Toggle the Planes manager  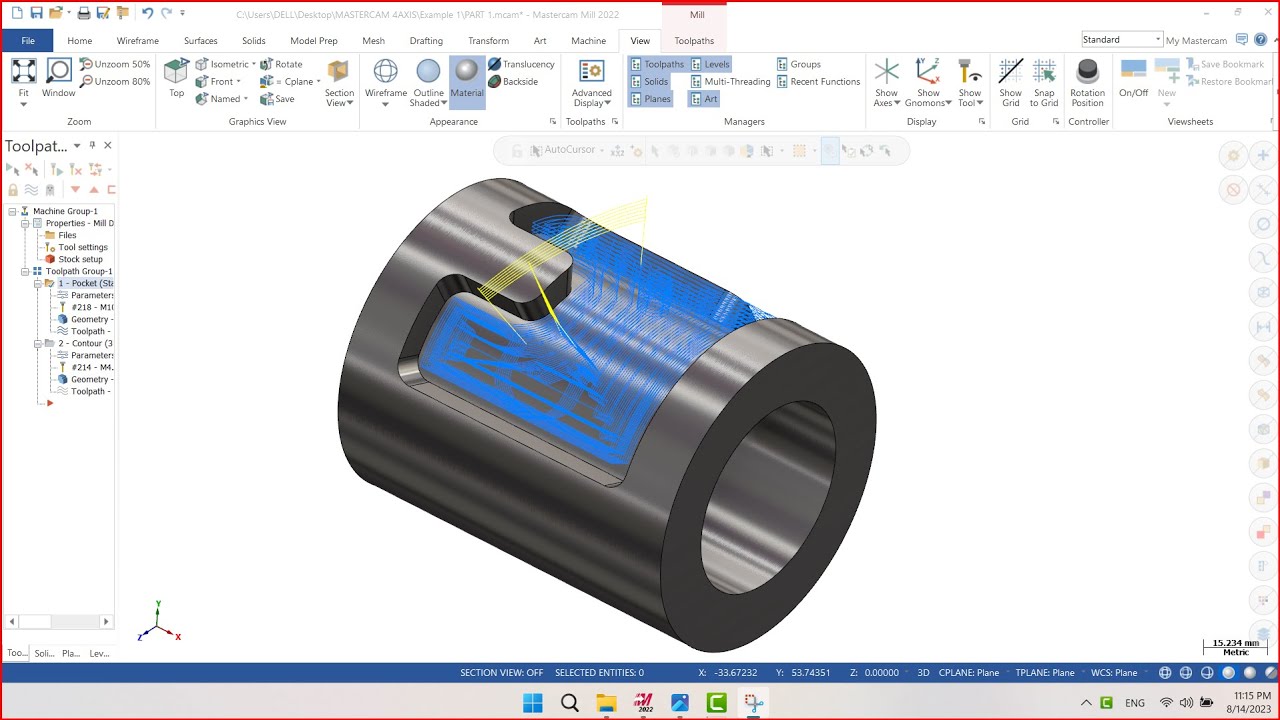pyautogui.click(x=650, y=99)
